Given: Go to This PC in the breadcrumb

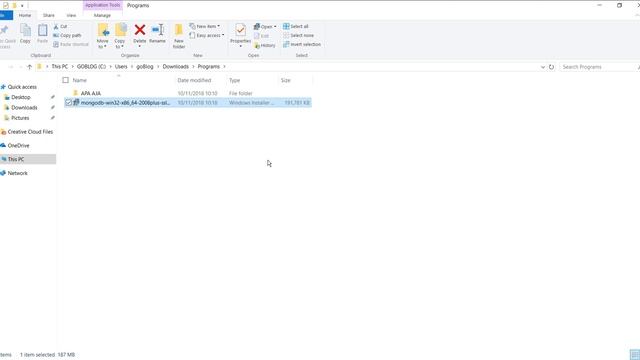Looking at the screenshot, I should [x=60, y=67].
